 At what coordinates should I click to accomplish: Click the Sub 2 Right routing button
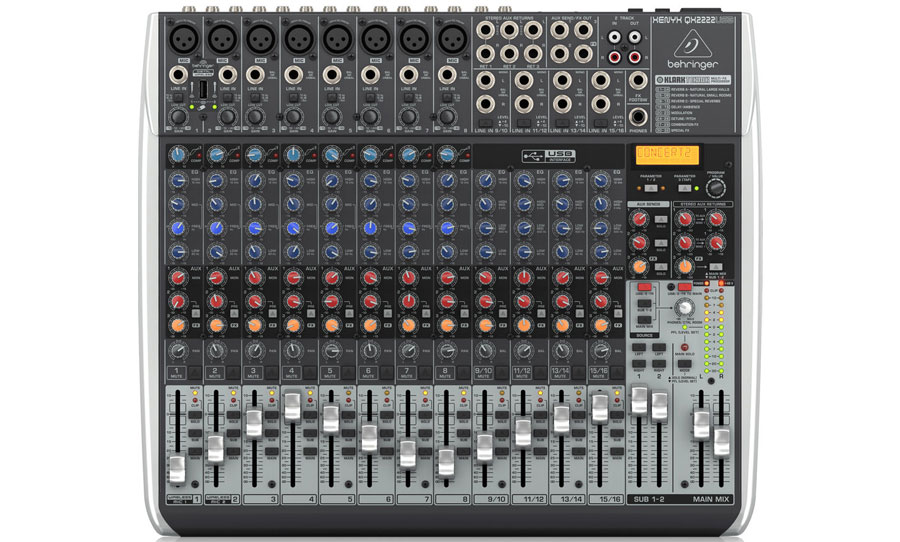point(659,364)
